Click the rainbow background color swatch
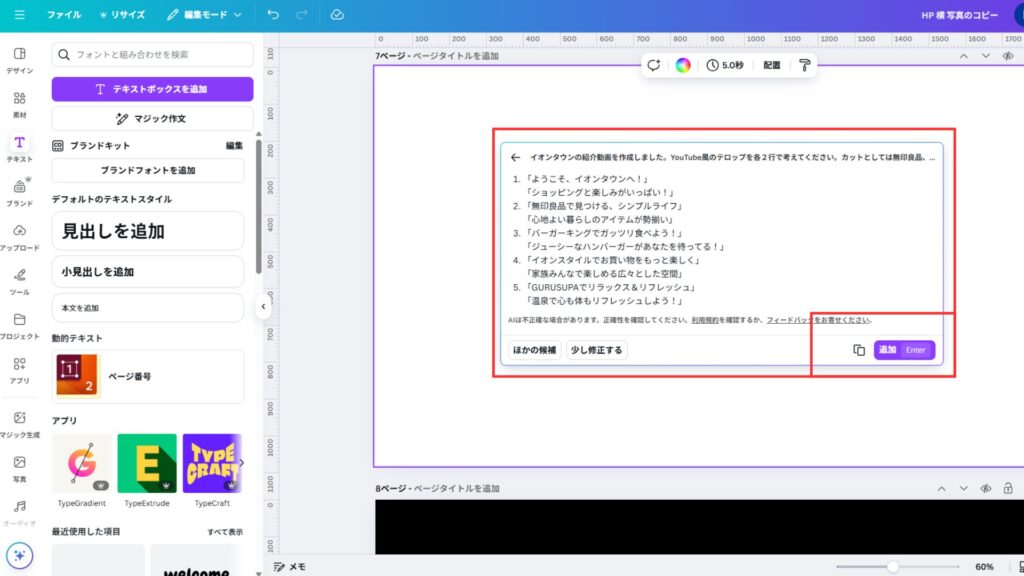The height and width of the screenshot is (576, 1024). [x=683, y=65]
